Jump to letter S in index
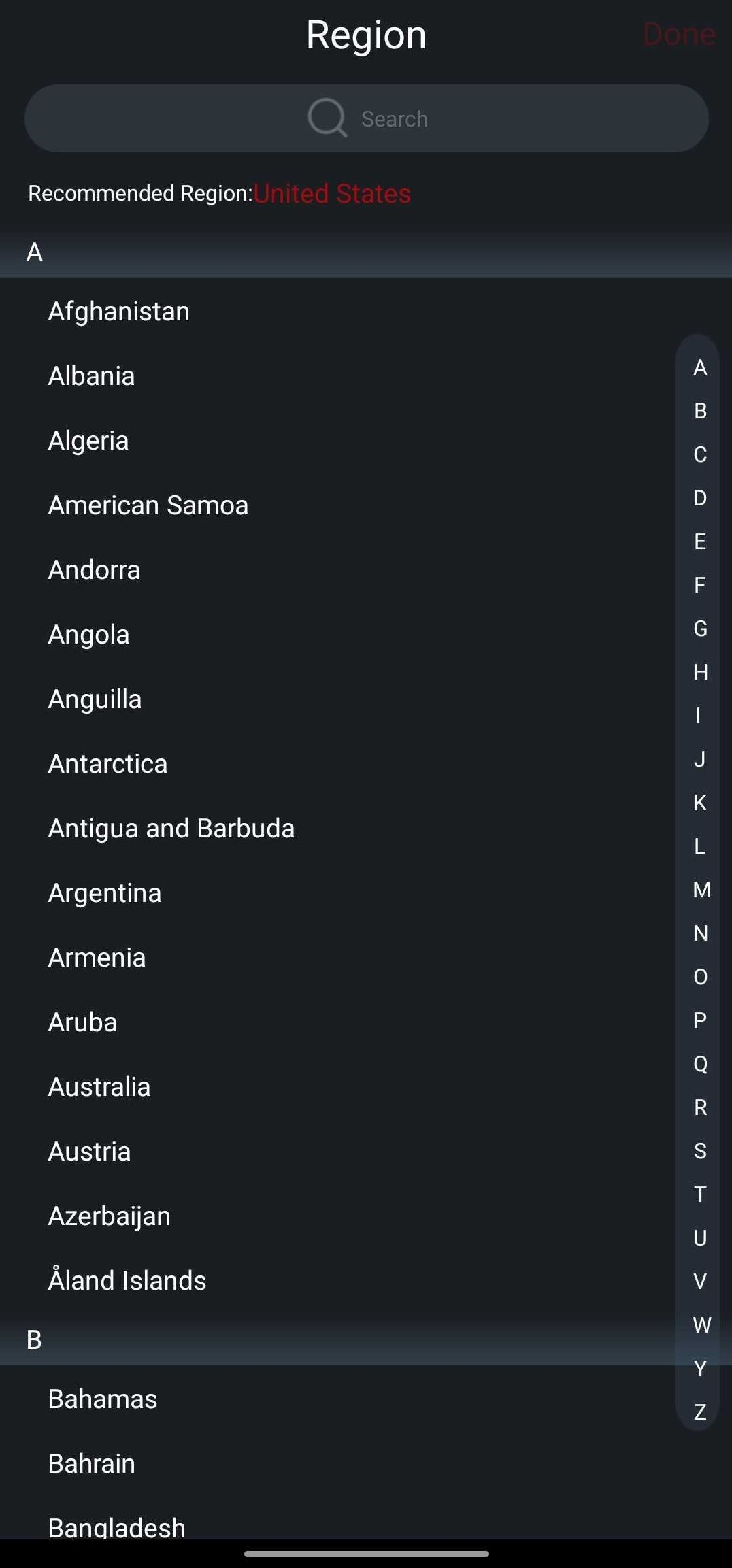 (x=699, y=1151)
